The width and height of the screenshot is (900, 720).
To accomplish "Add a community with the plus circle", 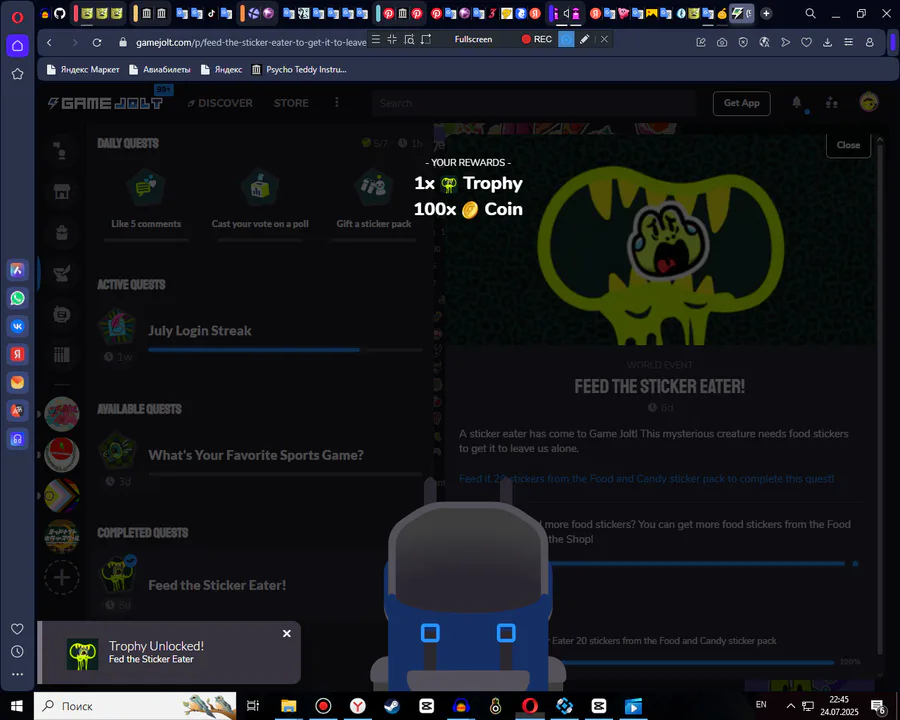I will tap(61, 577).
